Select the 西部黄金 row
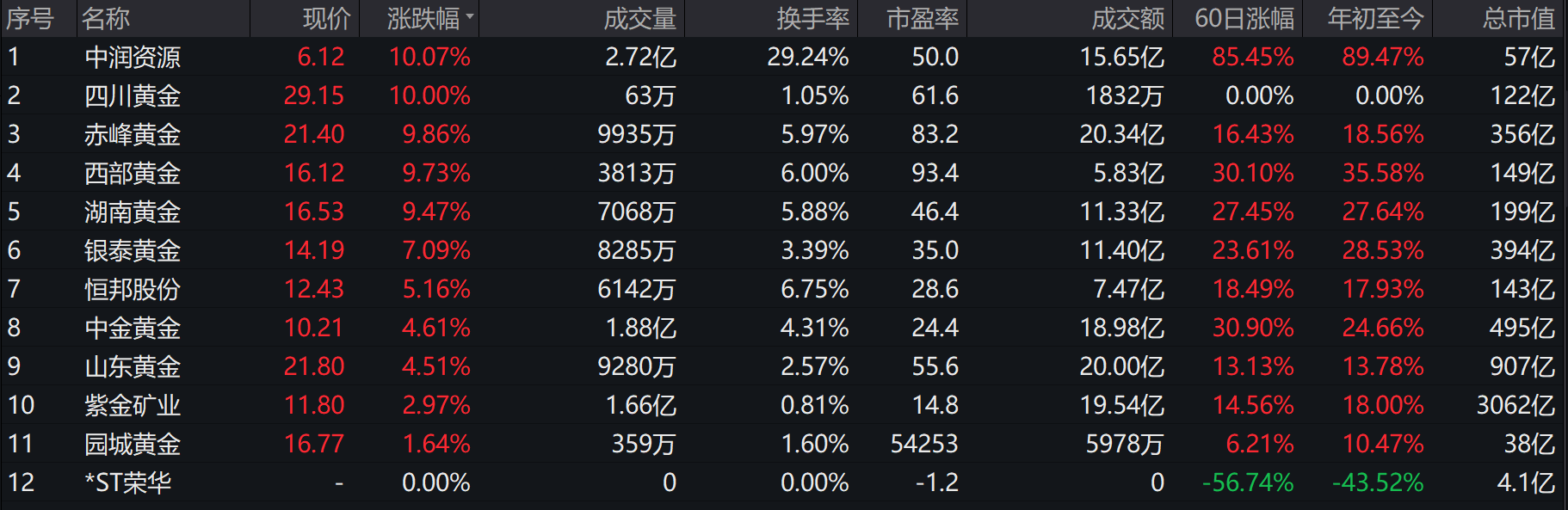 133,174
